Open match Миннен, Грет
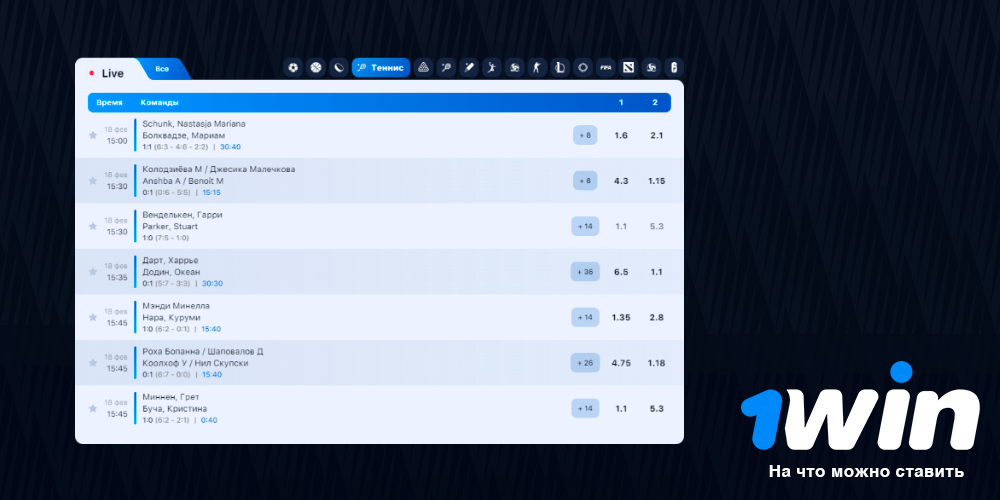Screen dimensions: 1000x500 (171, 397)
